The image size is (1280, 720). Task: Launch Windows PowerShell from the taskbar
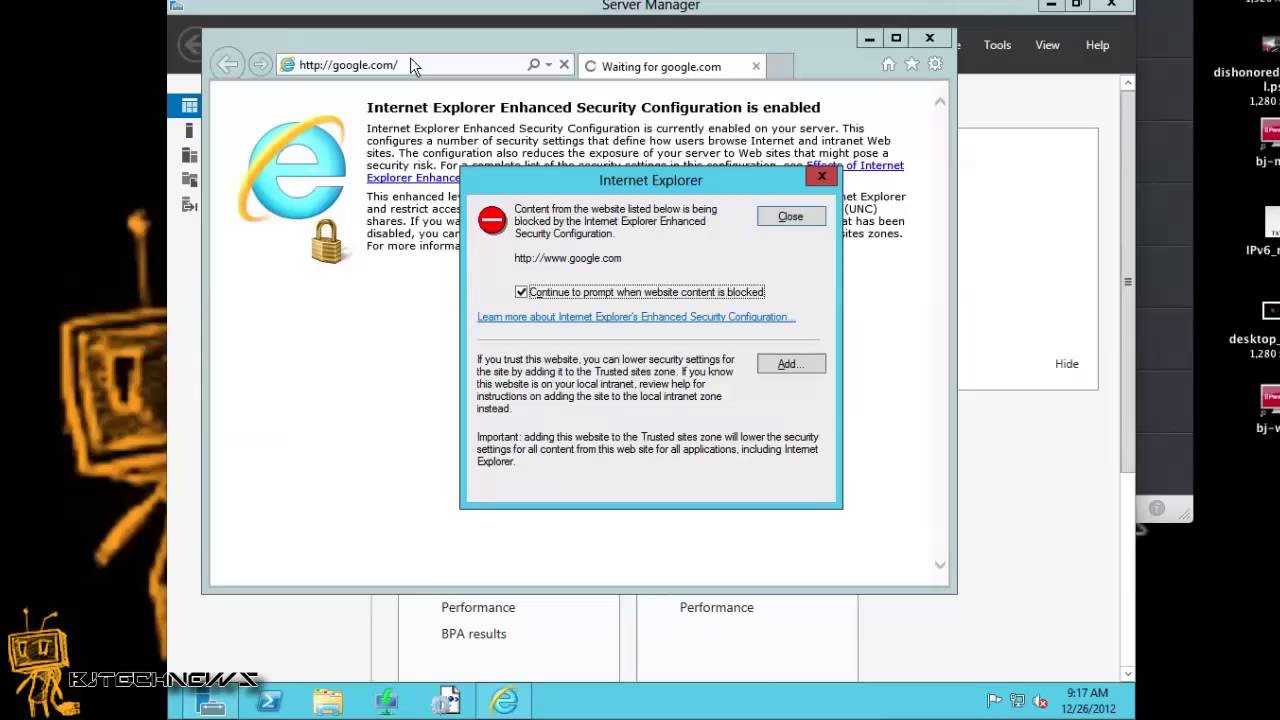click(x=269, y=702)
